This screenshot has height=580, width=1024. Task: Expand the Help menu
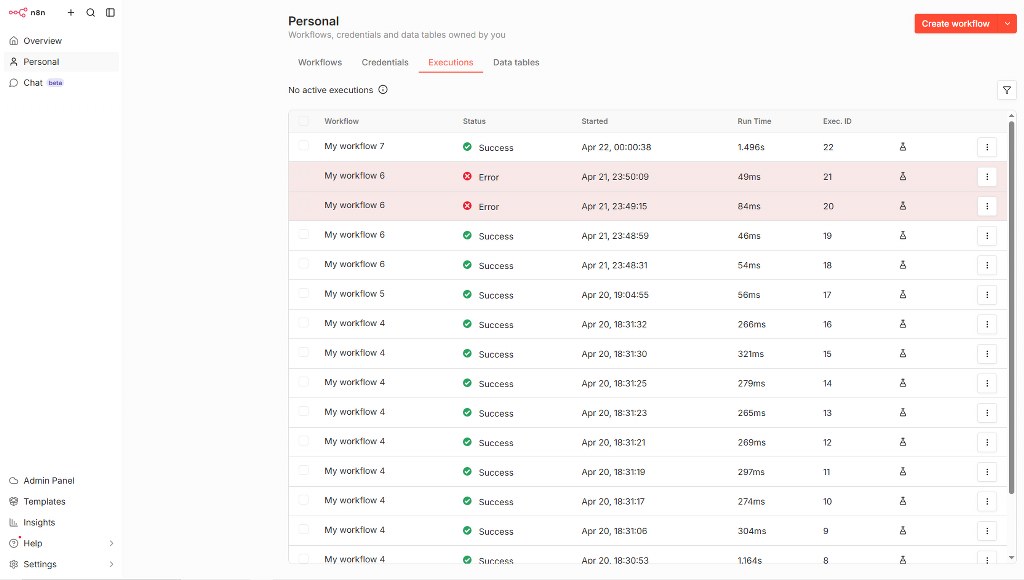pos(61,543)
